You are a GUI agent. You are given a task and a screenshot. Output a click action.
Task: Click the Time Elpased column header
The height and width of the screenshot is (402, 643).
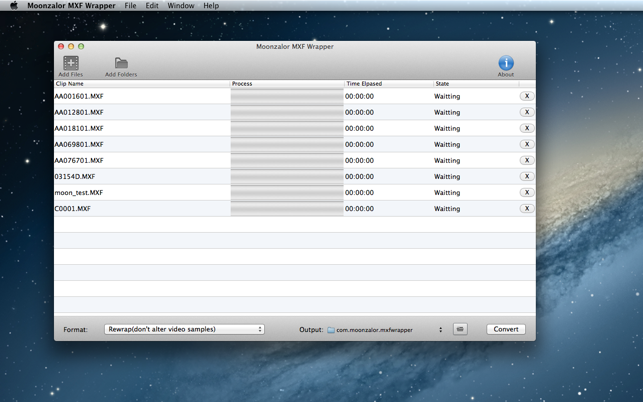pyautogui.click(x=389, y=84)
